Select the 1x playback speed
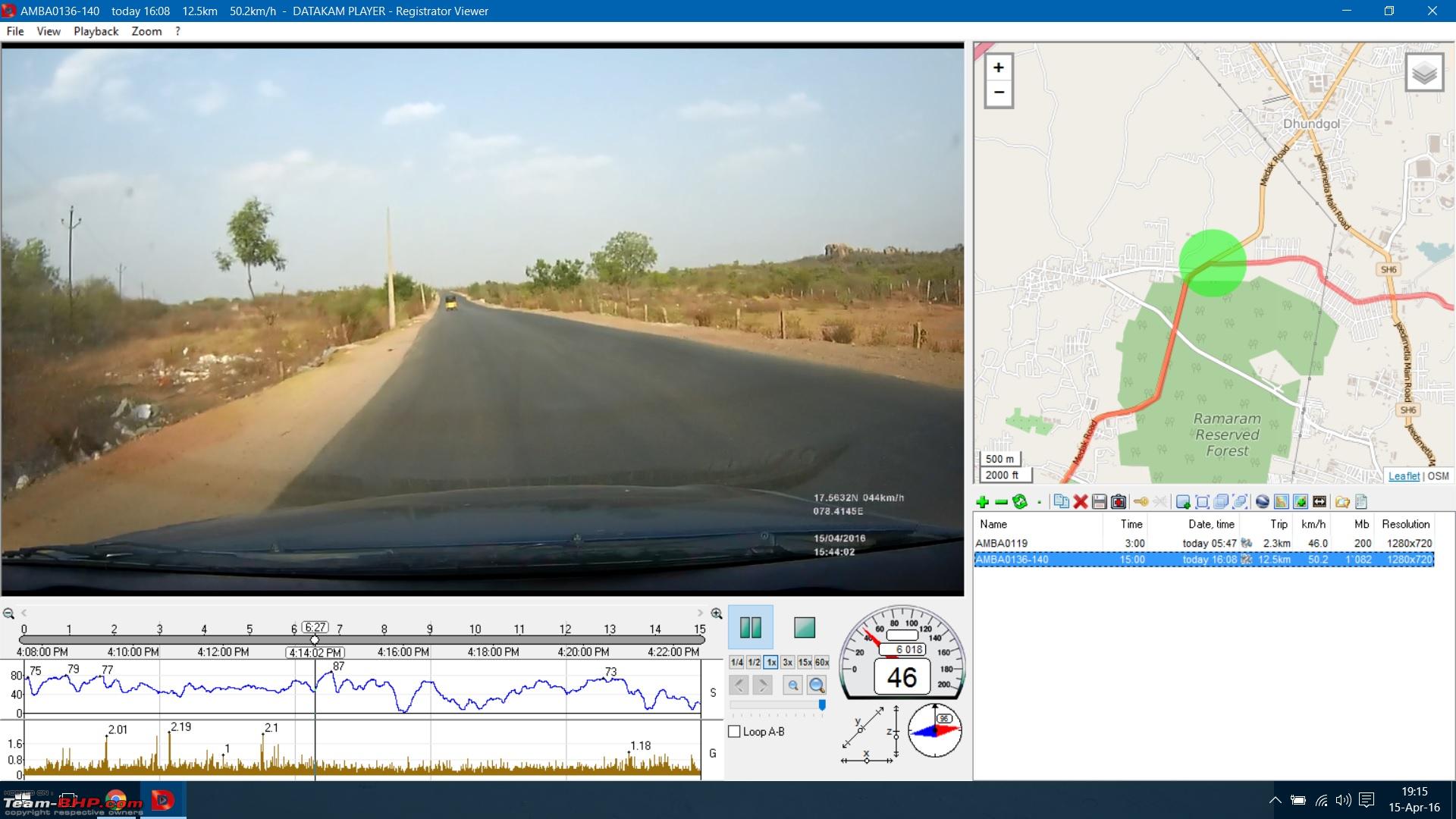 [771, 662]
